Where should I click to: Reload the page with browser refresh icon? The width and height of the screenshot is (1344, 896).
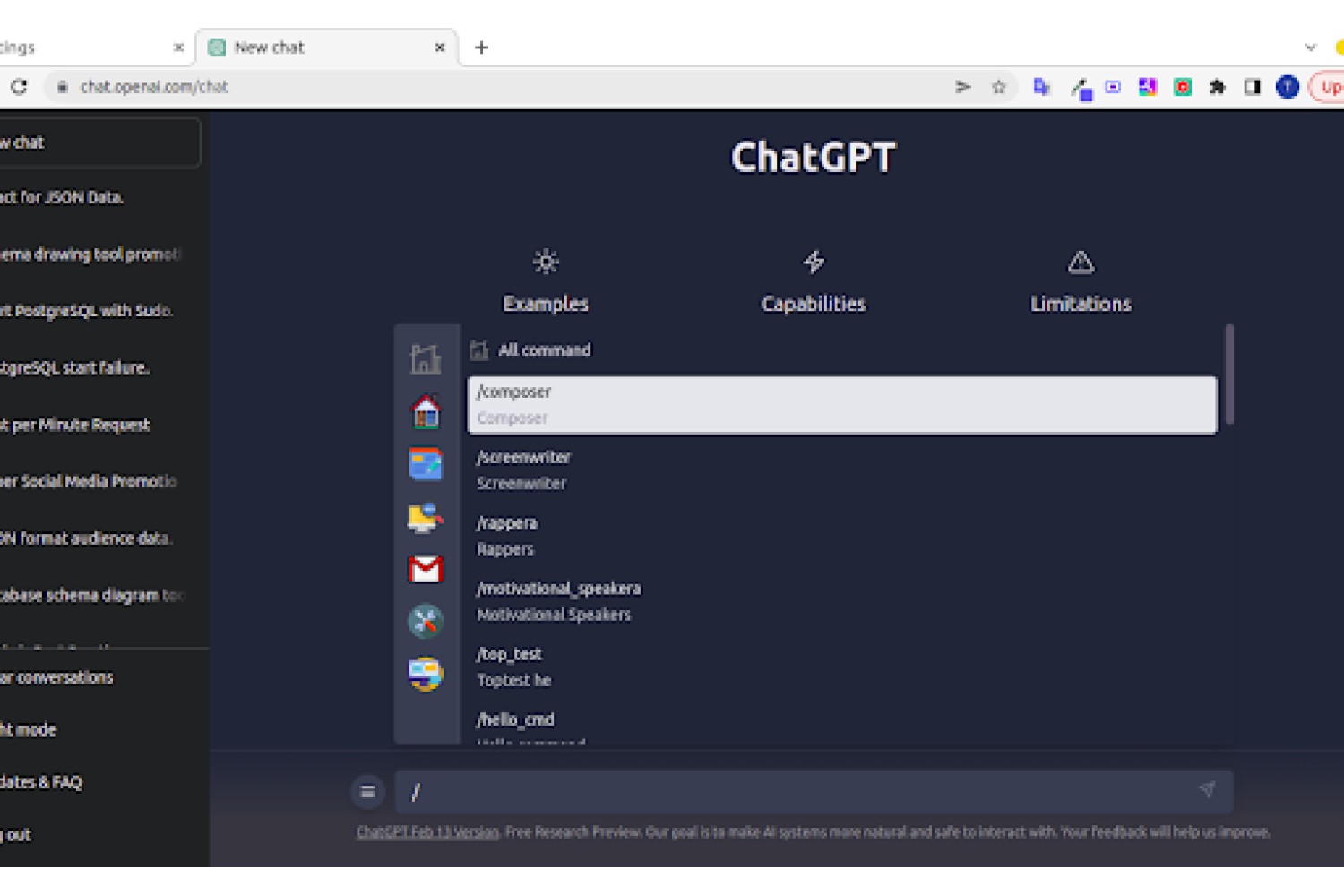[x=19, y=87]
